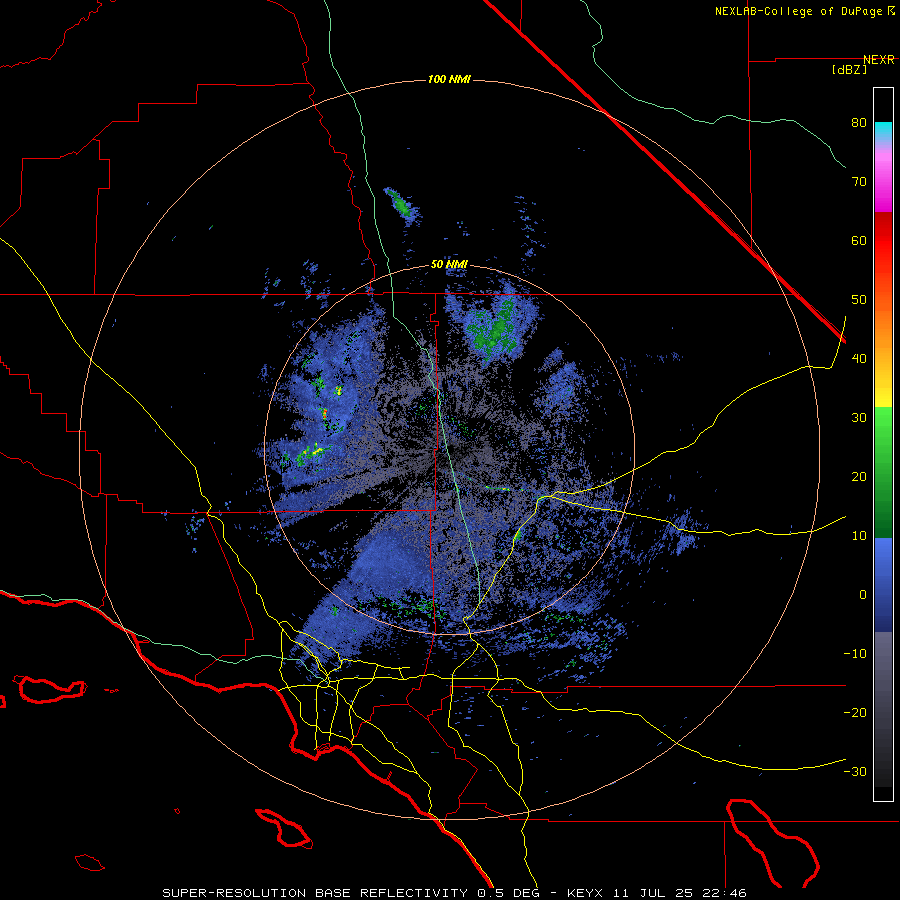Click the 50 NMI range ring label

[x=449, y=265]
